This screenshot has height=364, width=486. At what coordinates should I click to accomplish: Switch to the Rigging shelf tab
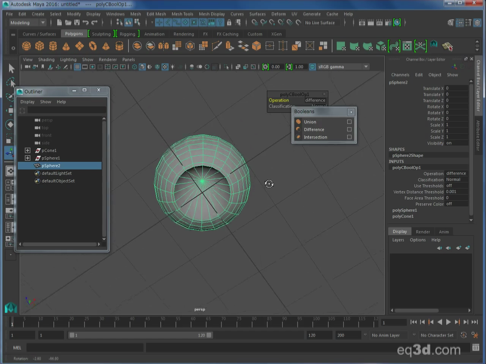127,34
